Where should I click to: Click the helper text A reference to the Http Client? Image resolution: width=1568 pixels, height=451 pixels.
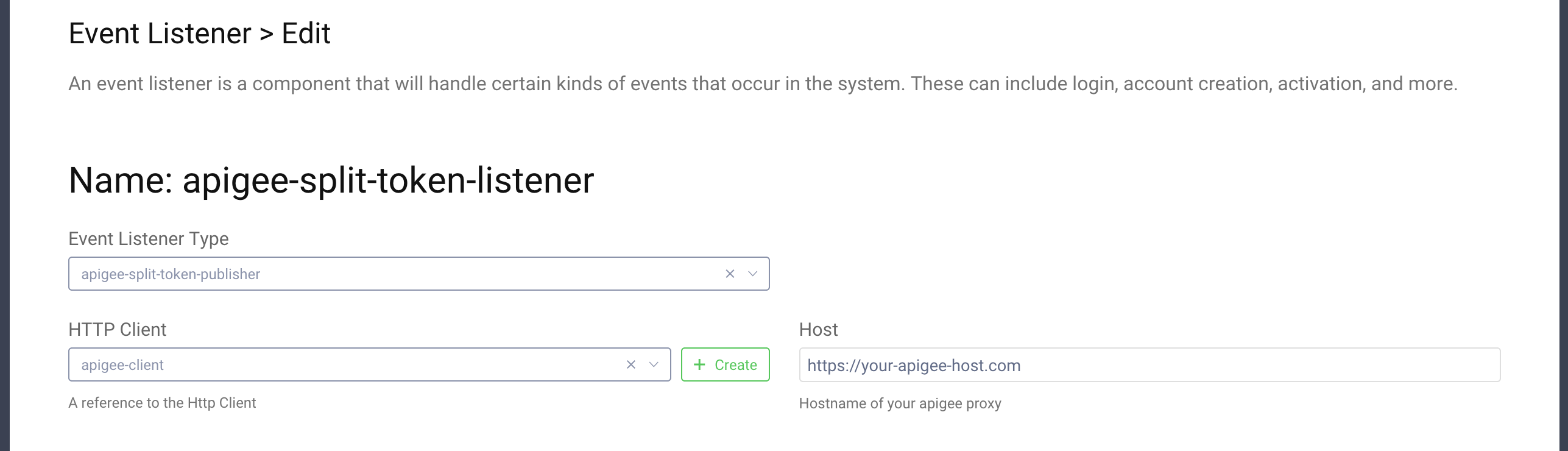162,403
